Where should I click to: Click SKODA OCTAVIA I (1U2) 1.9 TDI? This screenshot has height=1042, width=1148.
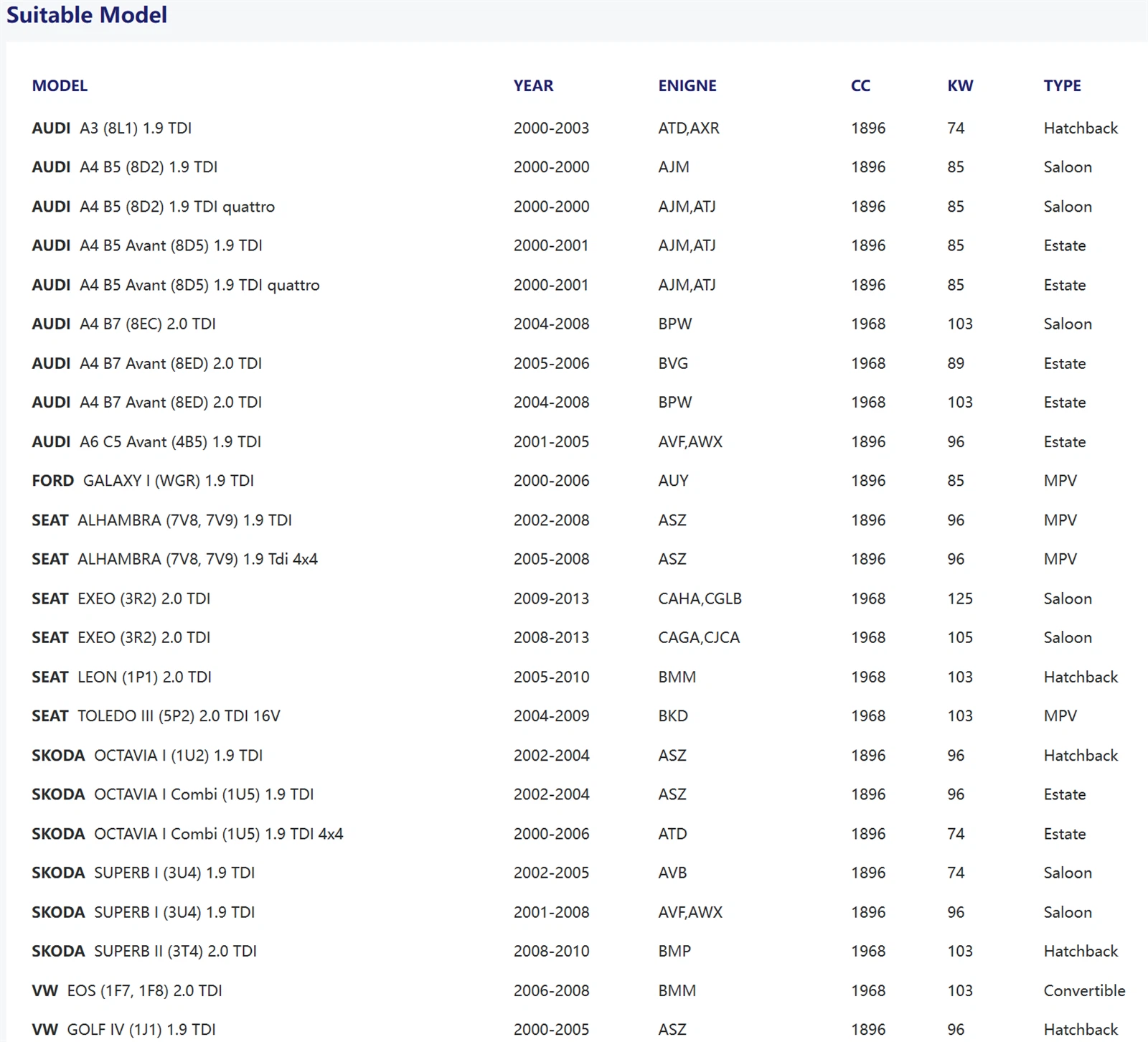pyautogui.click(x=147, y=756)
